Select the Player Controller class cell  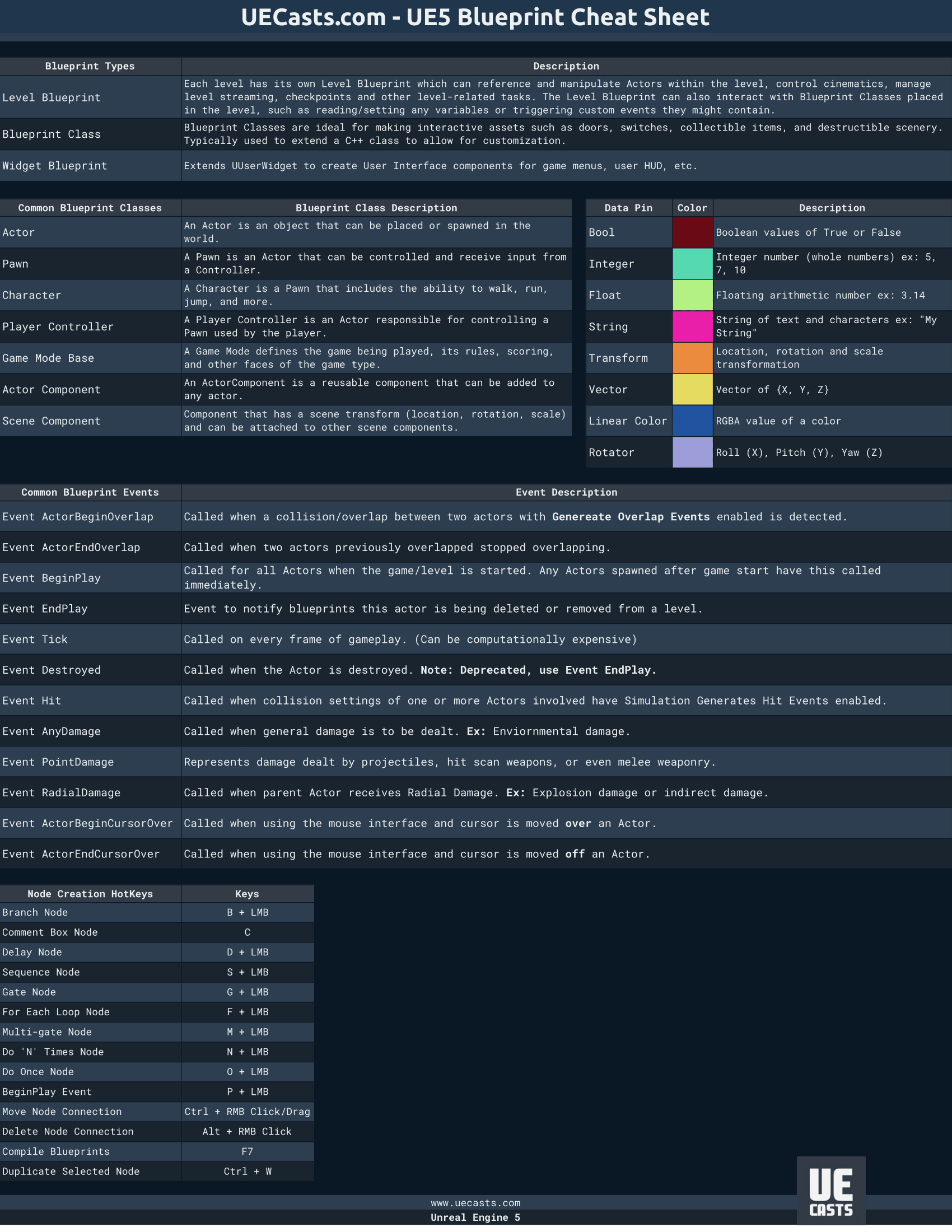tap(90, 326)
